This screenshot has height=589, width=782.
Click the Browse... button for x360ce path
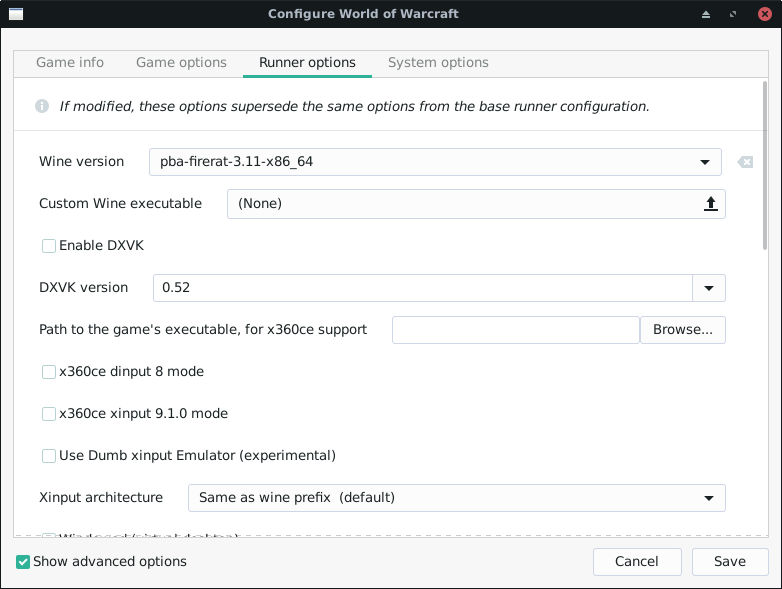click(683, 330)
